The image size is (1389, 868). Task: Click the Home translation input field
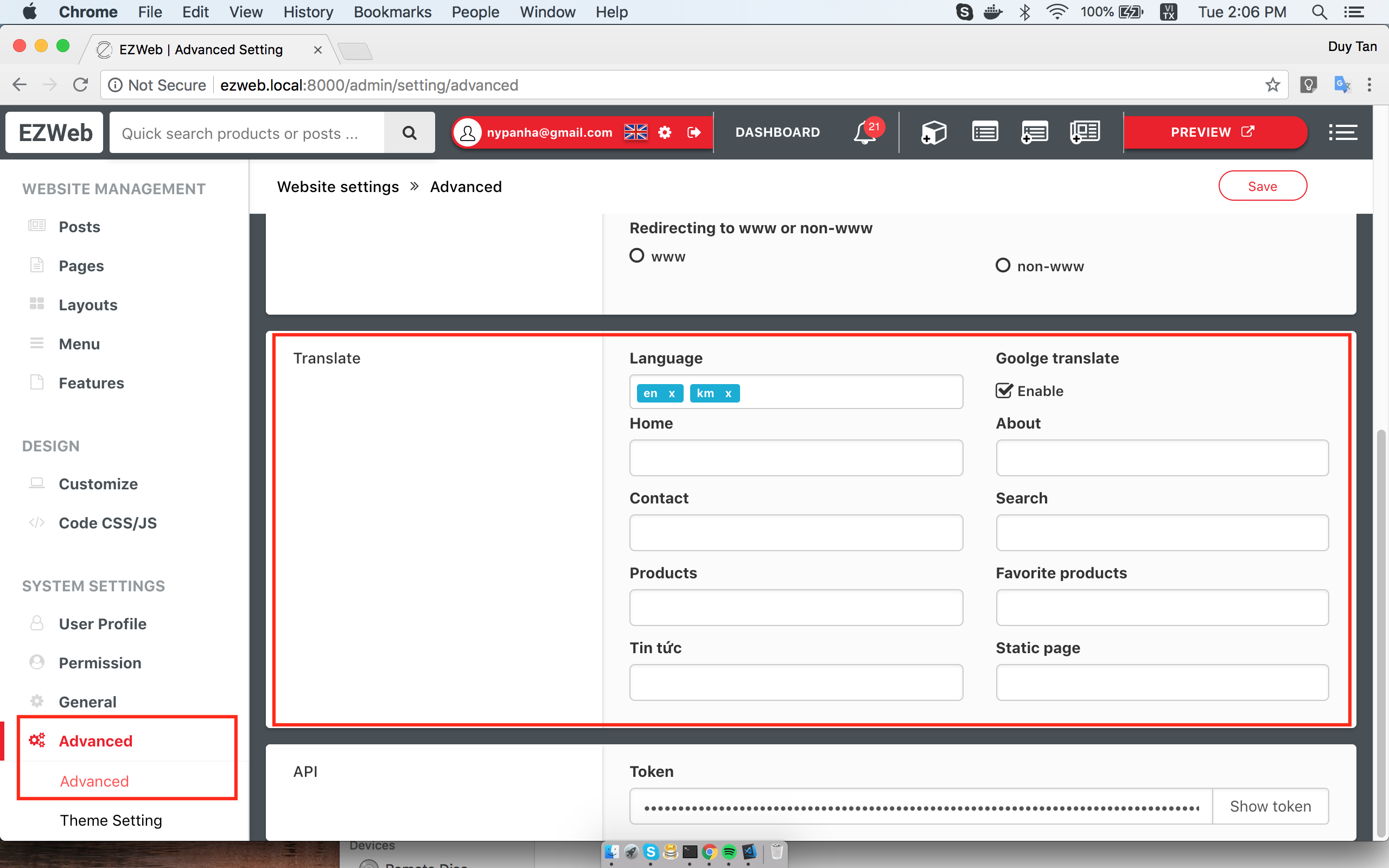pos(795,457)
